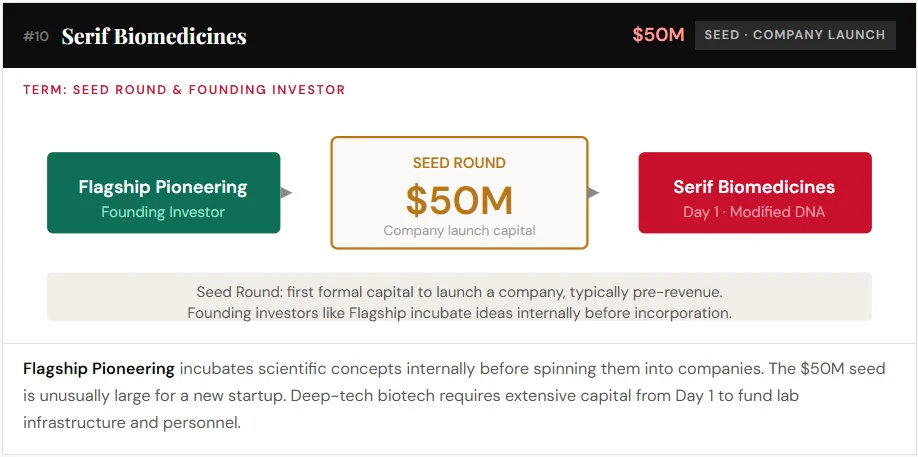Click the SEED ROUND heading in the center box

459,163
